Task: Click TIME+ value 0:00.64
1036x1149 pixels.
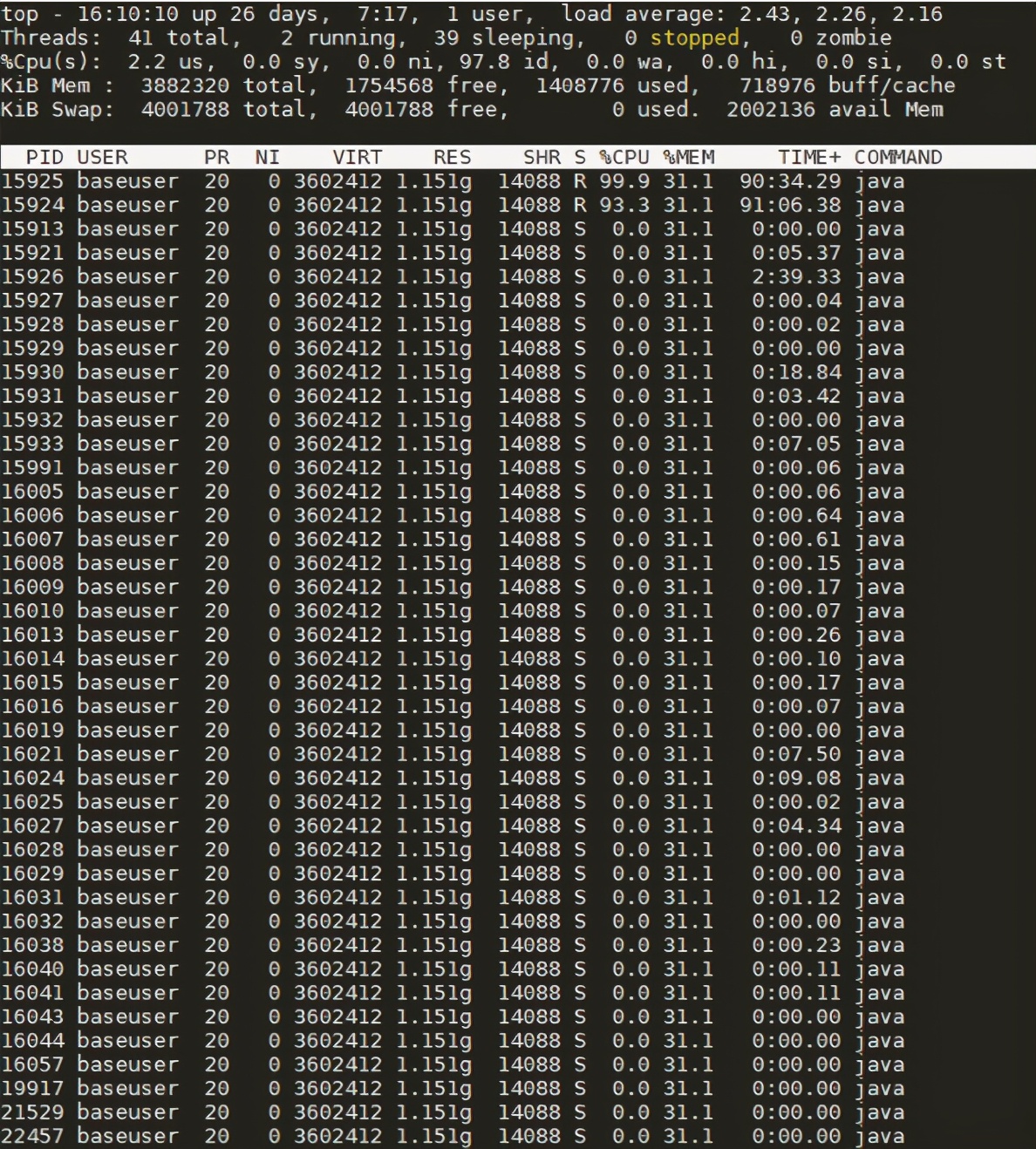Action: [x=797, y=515]
